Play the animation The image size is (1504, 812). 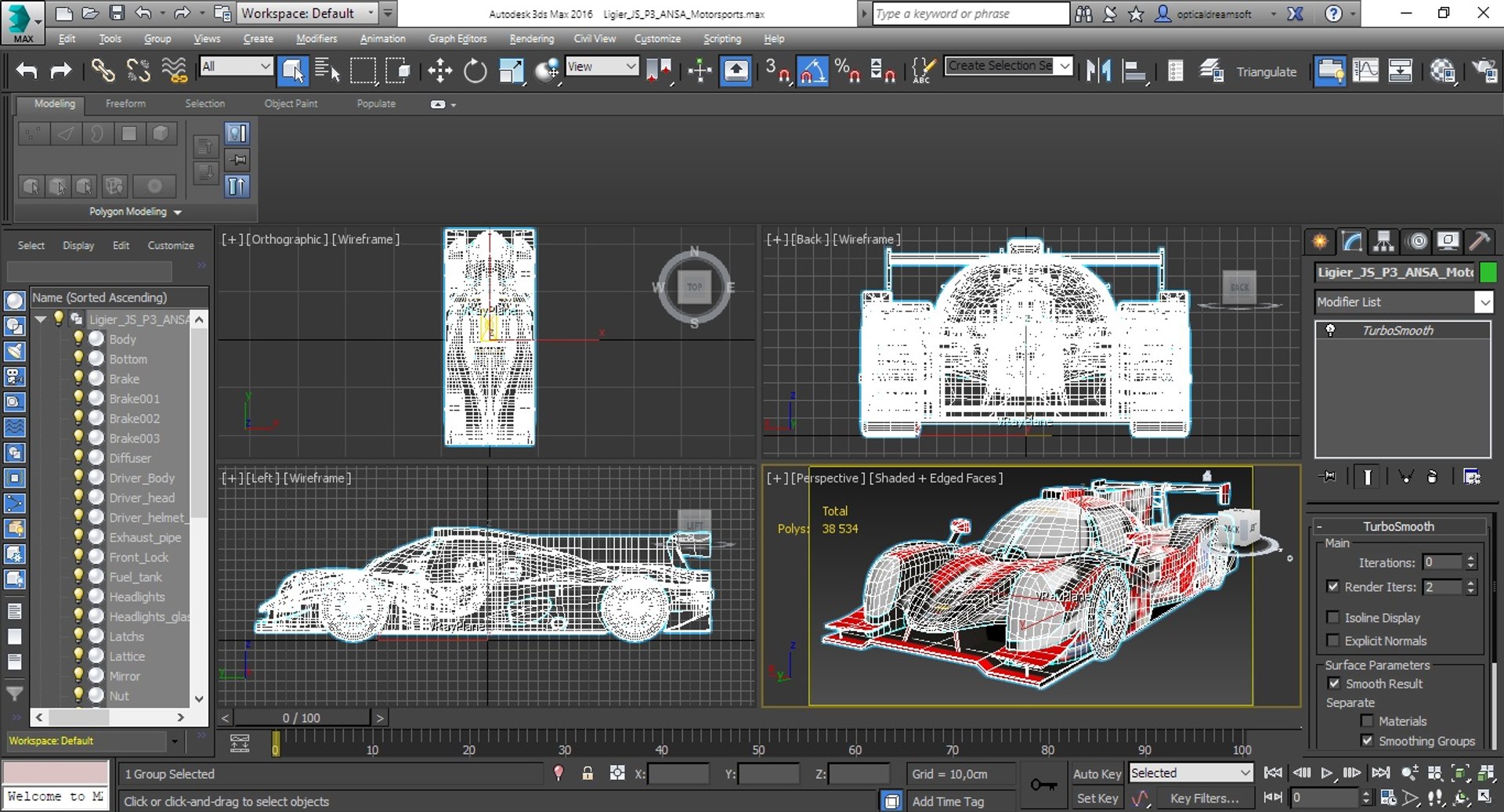click(1326, 773)
